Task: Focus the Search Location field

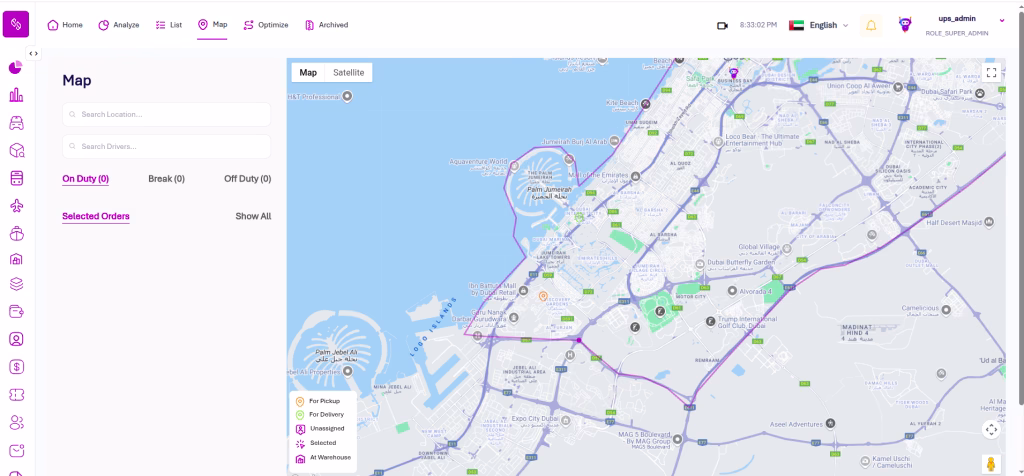Action: click(x=167, y=114)
